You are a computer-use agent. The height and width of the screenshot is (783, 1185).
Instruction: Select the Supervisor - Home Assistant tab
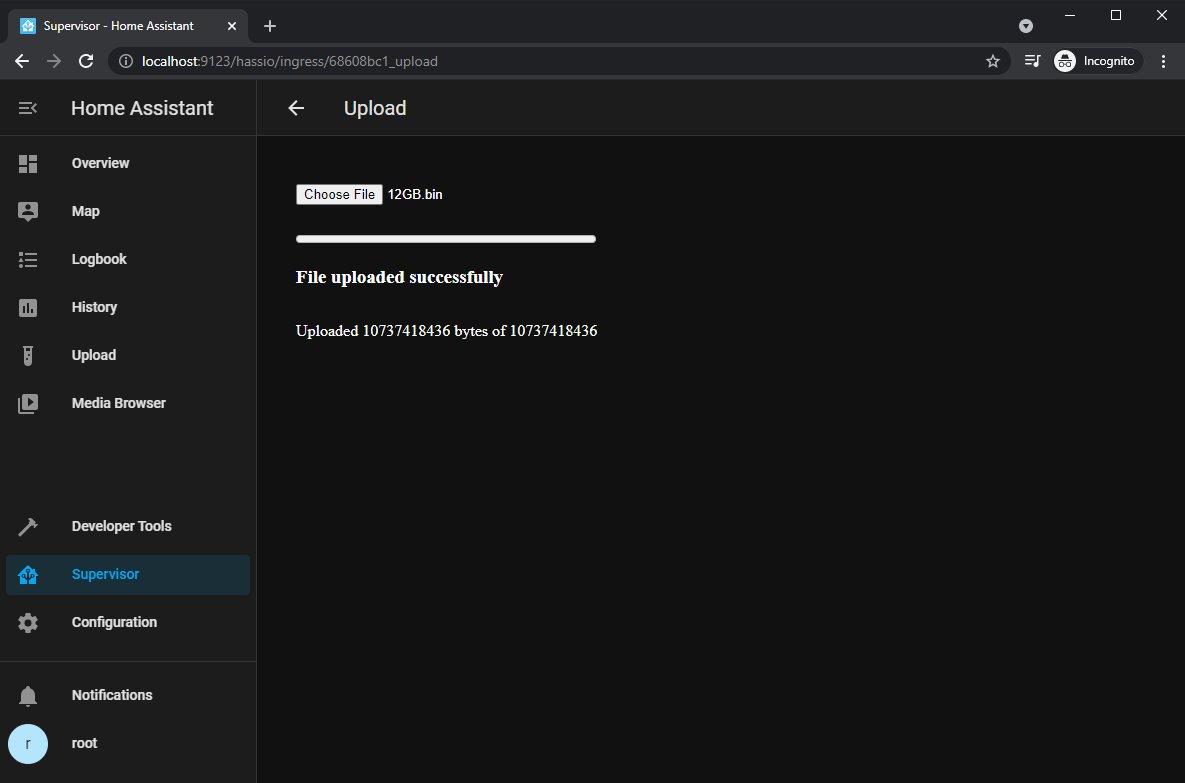point(128,26)
